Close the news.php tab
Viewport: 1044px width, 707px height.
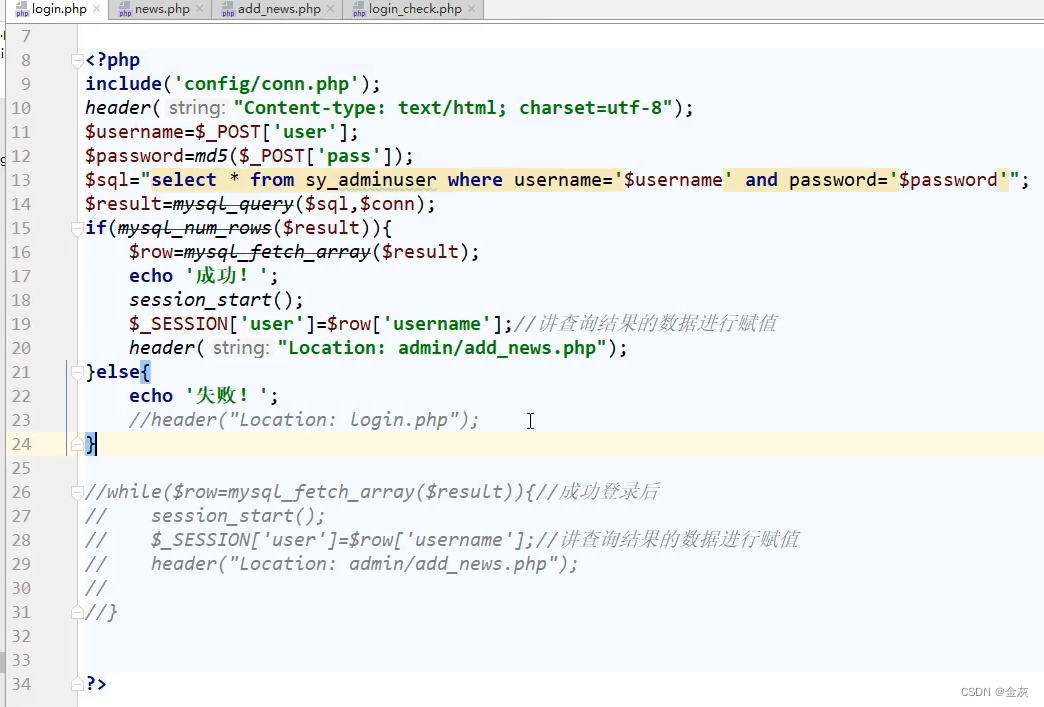coord(199,9)
